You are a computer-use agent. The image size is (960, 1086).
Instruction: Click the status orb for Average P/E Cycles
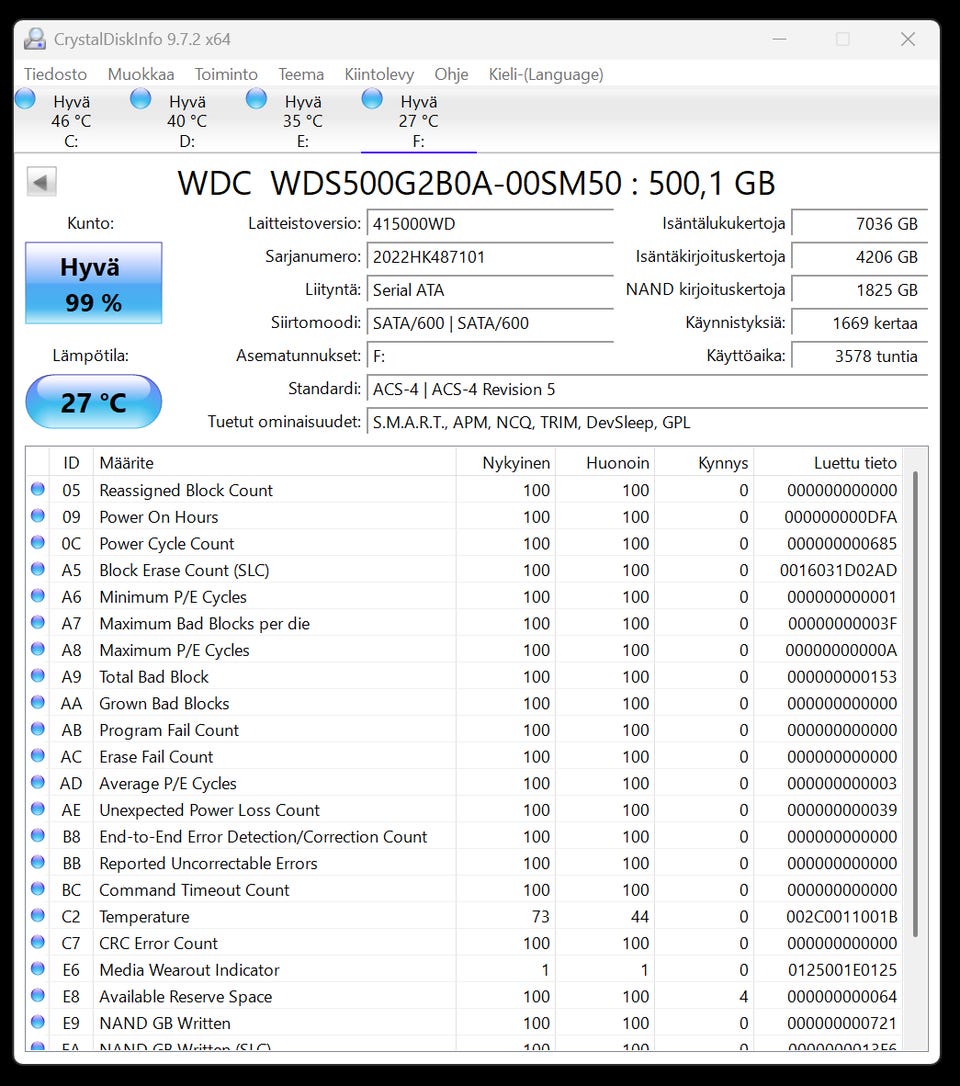38,783
